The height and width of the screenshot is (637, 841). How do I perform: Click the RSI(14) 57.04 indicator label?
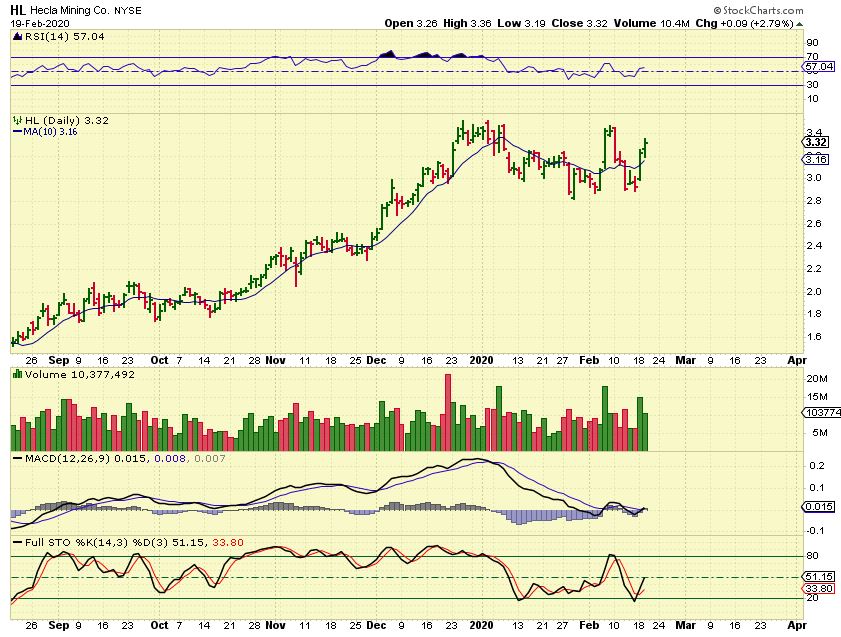[63, 36]
